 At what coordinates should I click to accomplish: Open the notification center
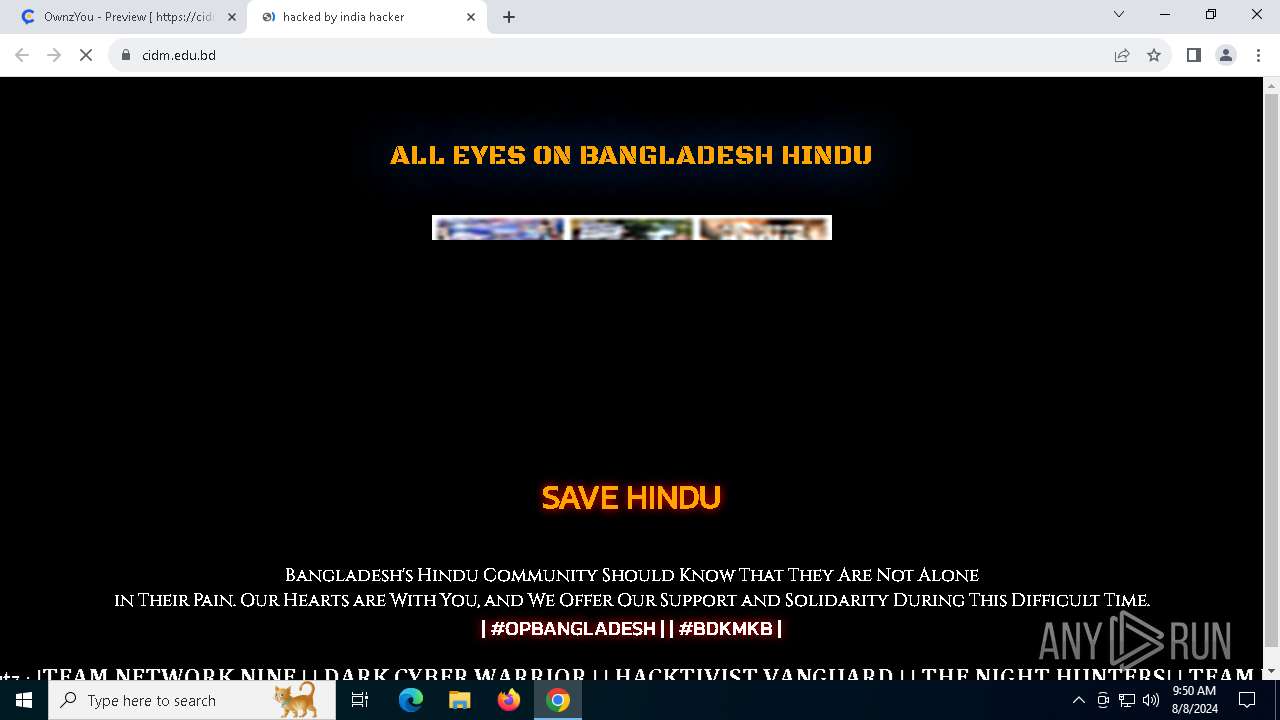pyautogui.click(x=1247, y=700)
